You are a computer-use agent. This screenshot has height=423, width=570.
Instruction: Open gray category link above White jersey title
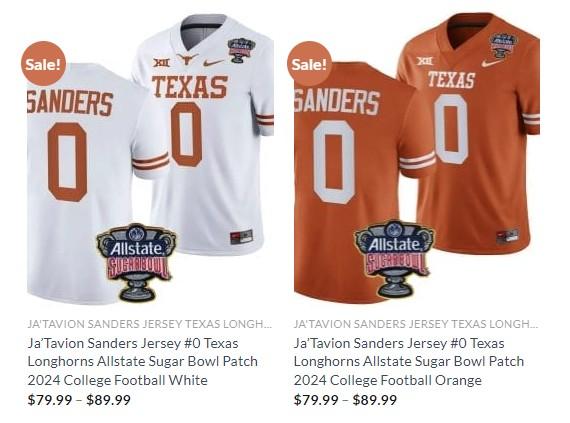pyautogui.click(x=149, y=323)
